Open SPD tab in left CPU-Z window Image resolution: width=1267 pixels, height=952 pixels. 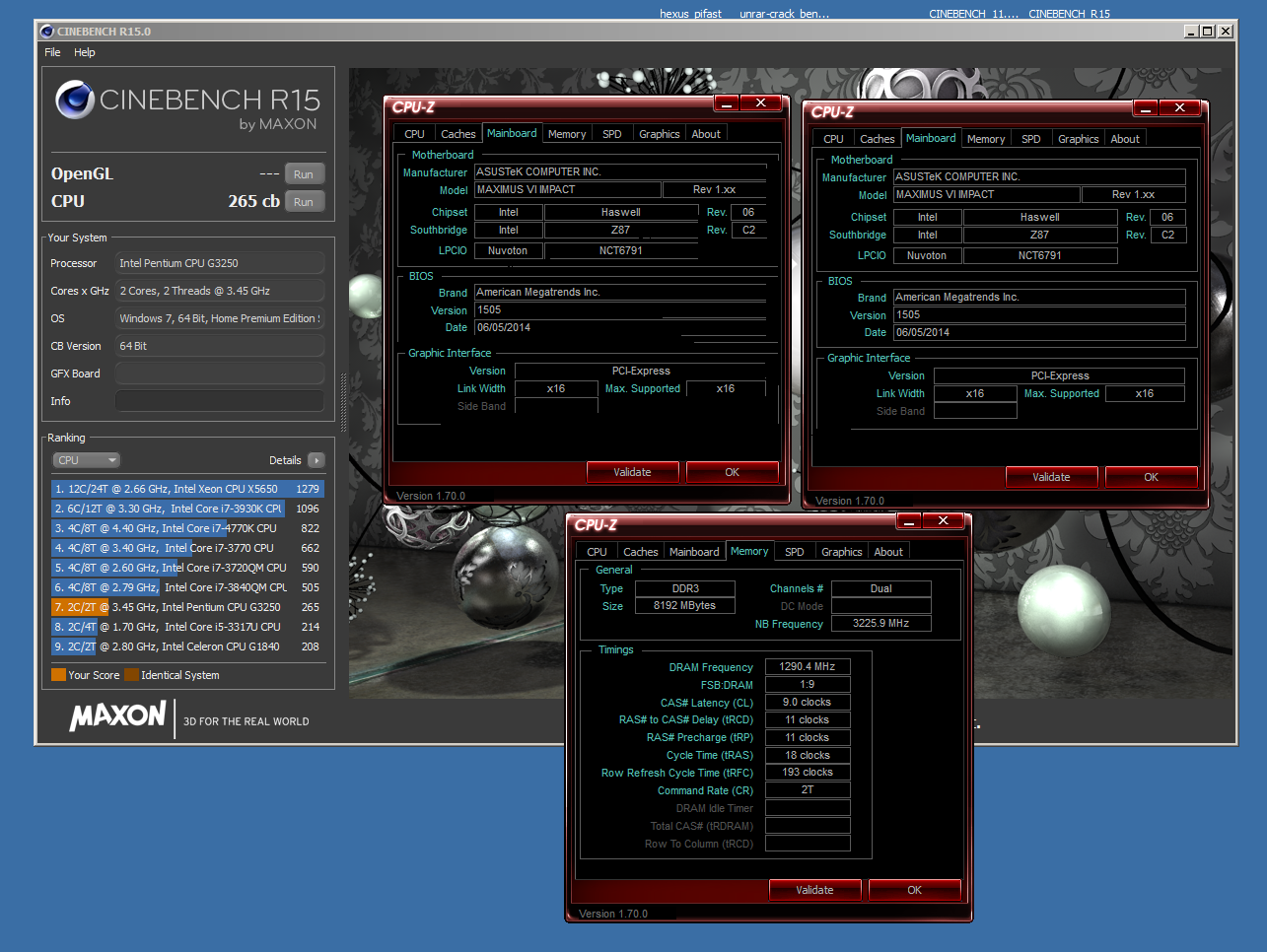point(612,134)
